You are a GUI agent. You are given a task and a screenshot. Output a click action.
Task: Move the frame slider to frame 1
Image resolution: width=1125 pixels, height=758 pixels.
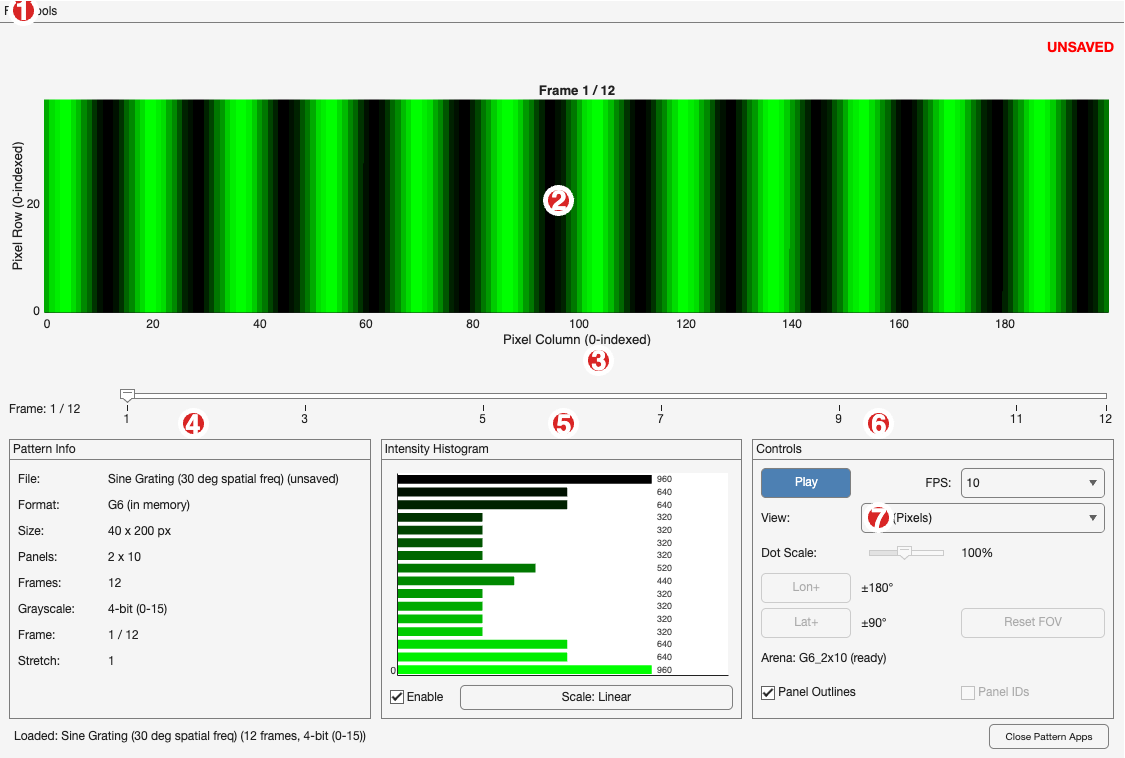pyautogui.click(x=126, y=393)
